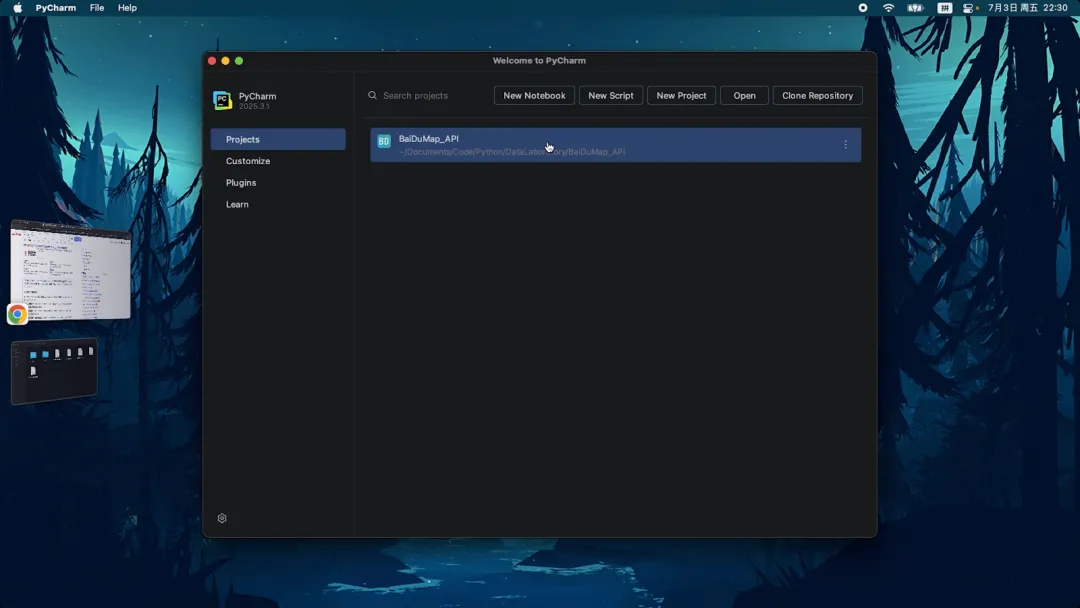
Task: Click the Open button
Action: click(744, 96)
